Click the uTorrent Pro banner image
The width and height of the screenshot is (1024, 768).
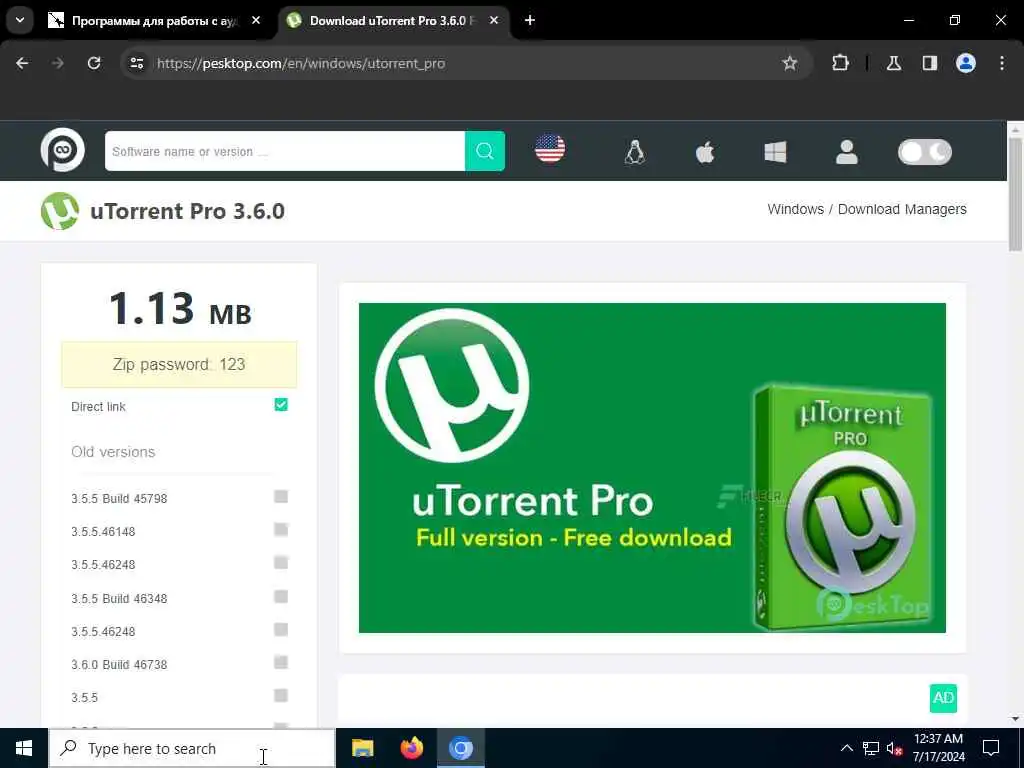652,468
